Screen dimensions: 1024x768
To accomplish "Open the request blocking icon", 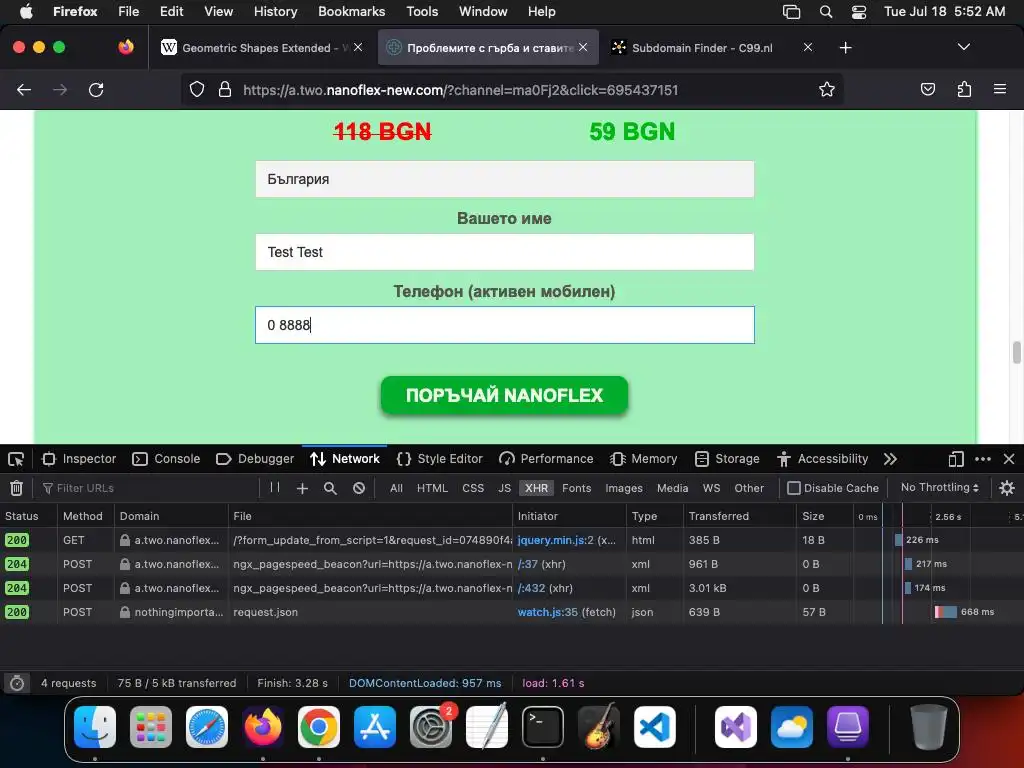I will click(x=359, y=488).
